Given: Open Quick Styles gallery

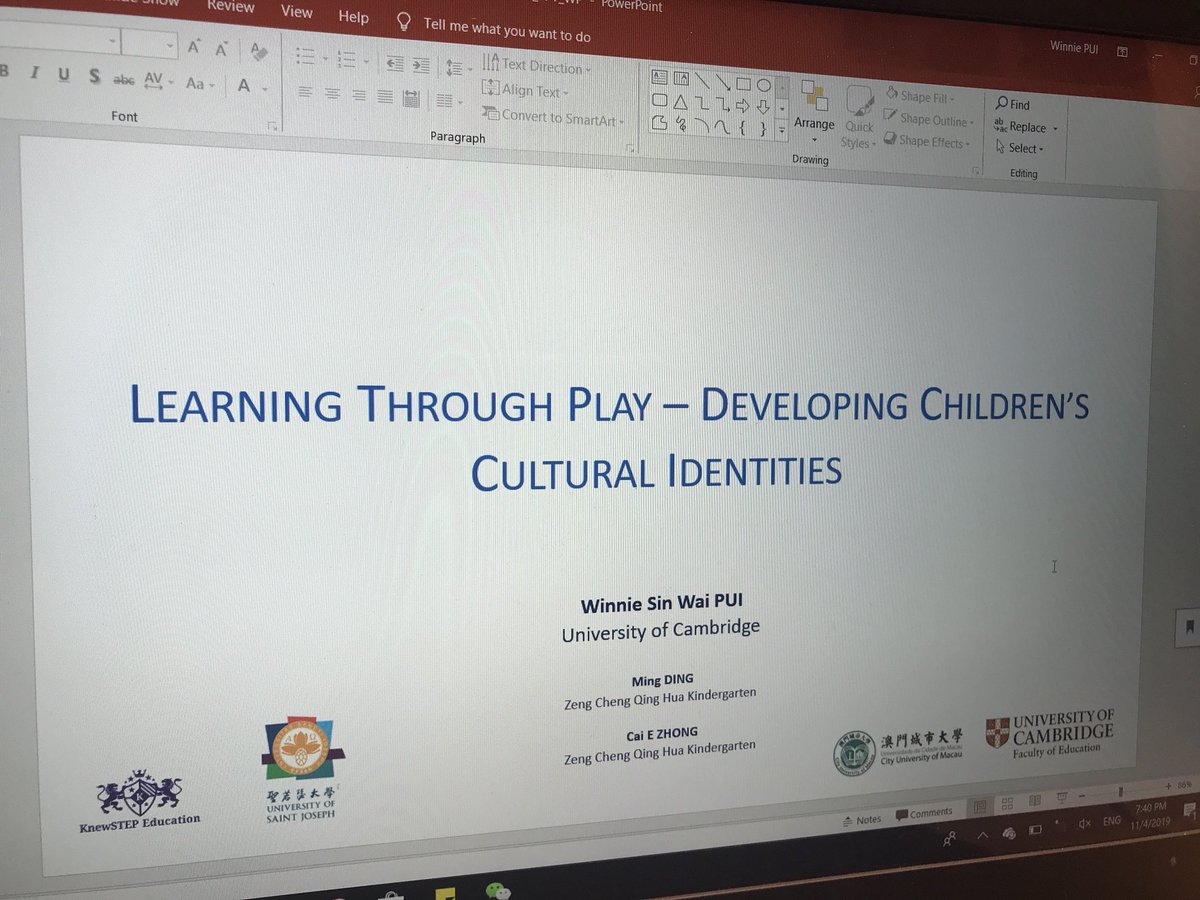Looking at the screenshot, I should (x=858, y=117).
